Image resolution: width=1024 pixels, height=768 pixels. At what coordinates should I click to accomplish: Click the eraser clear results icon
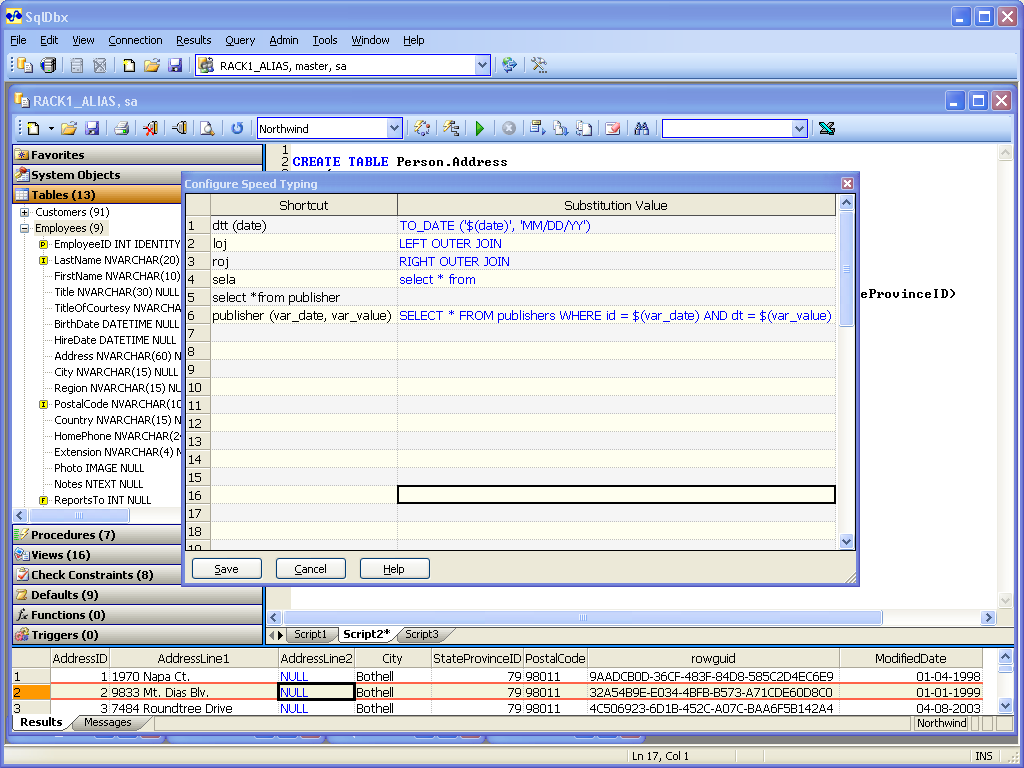click(612, 128)
